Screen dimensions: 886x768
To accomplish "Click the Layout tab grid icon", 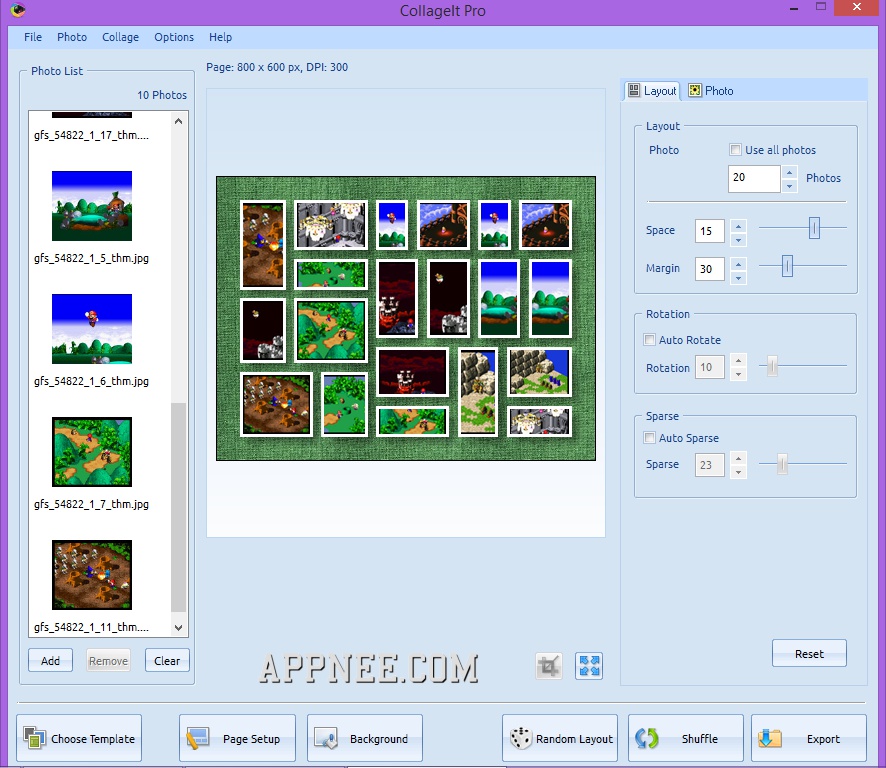I will coord(634,90).
